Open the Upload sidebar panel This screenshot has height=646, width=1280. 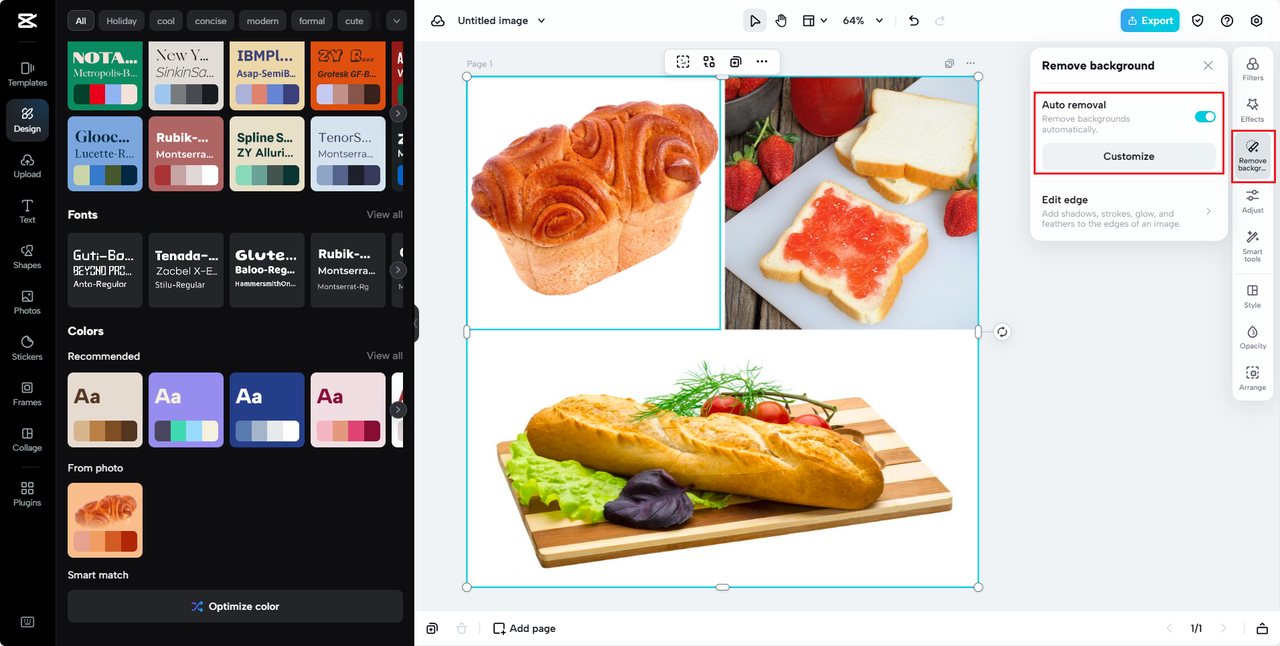[27, 165]
